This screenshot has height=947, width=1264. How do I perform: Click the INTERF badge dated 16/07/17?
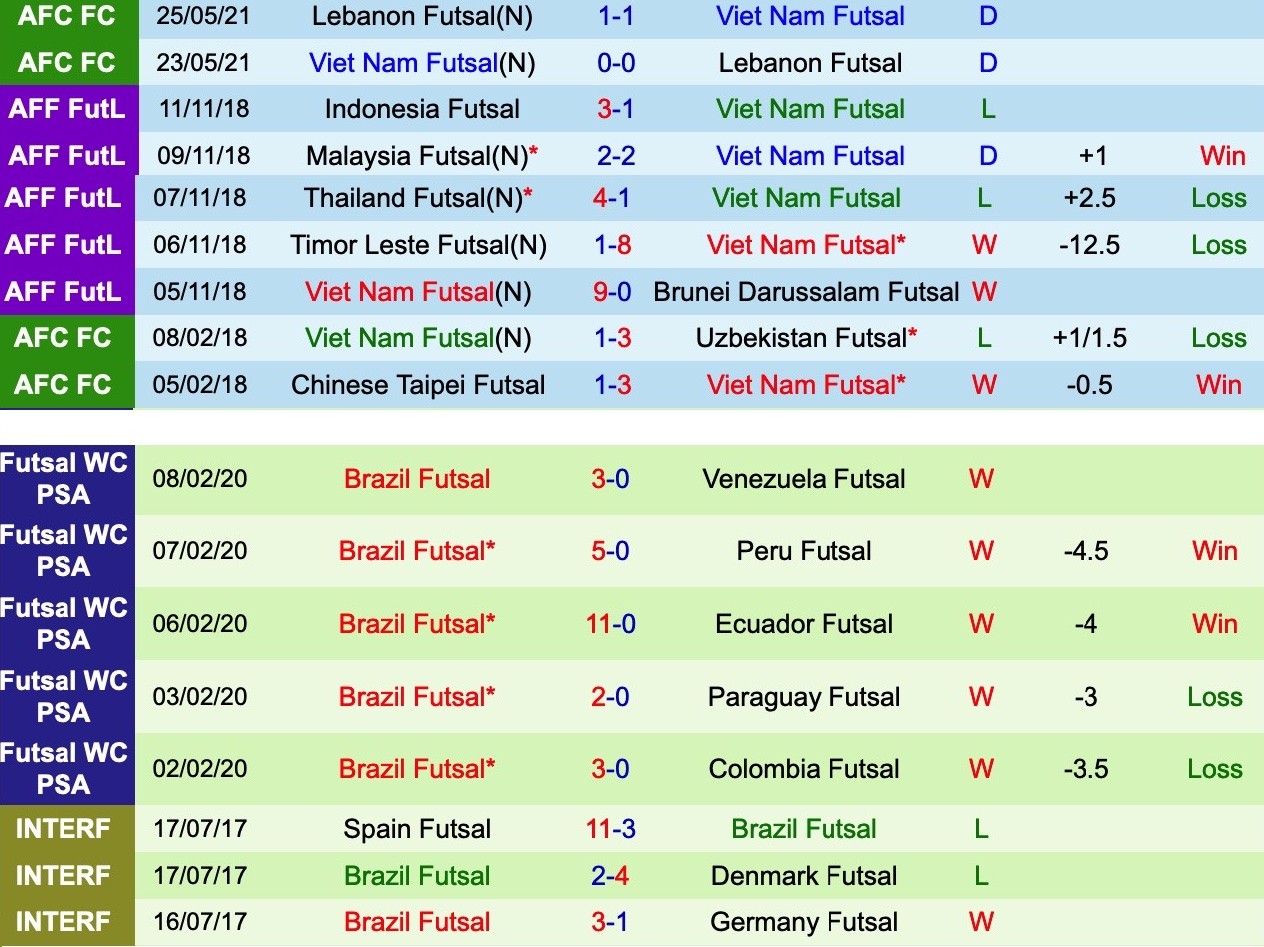tap(67, 922)
